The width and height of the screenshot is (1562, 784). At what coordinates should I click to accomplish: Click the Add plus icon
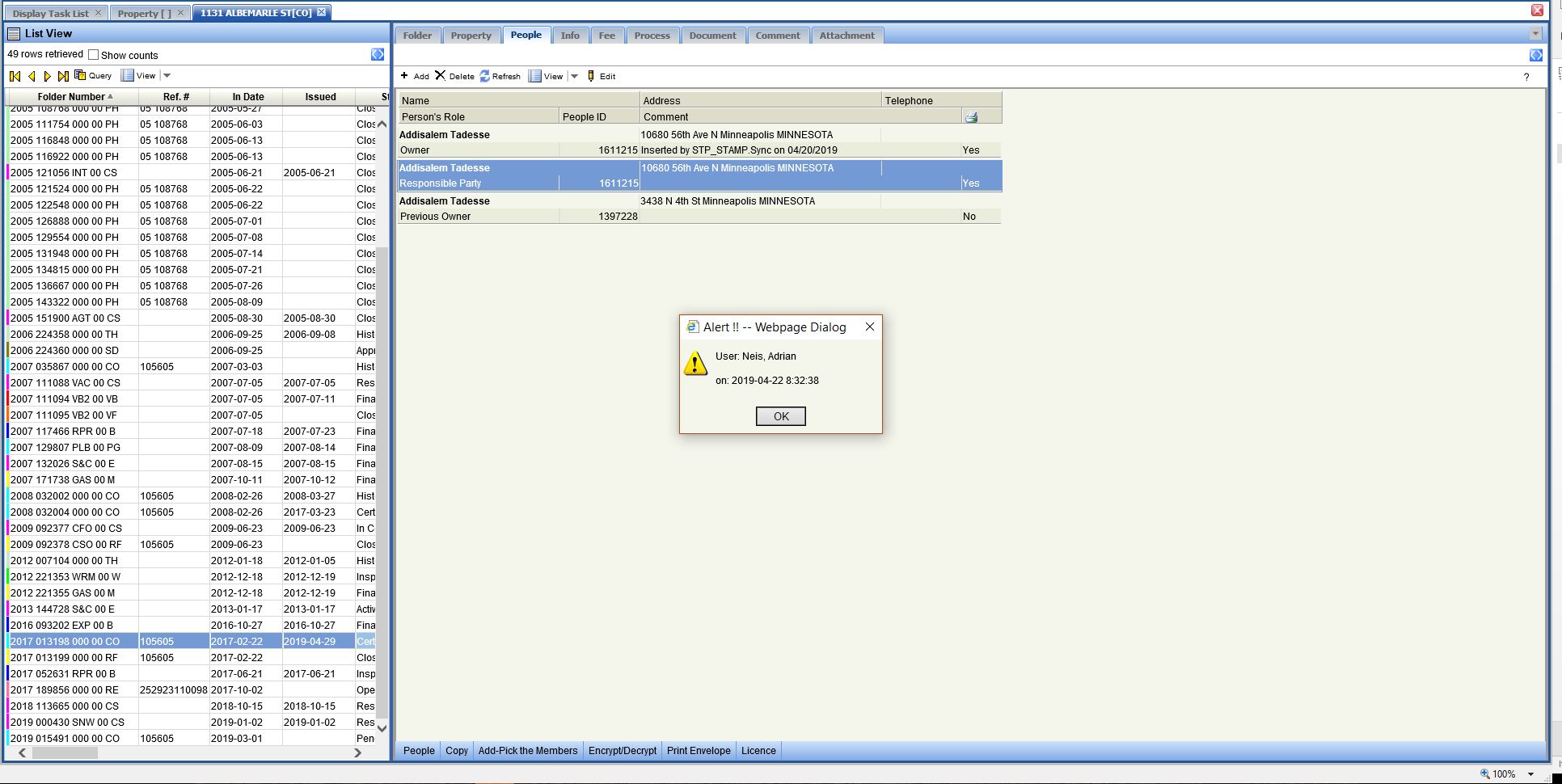[404, 76]
